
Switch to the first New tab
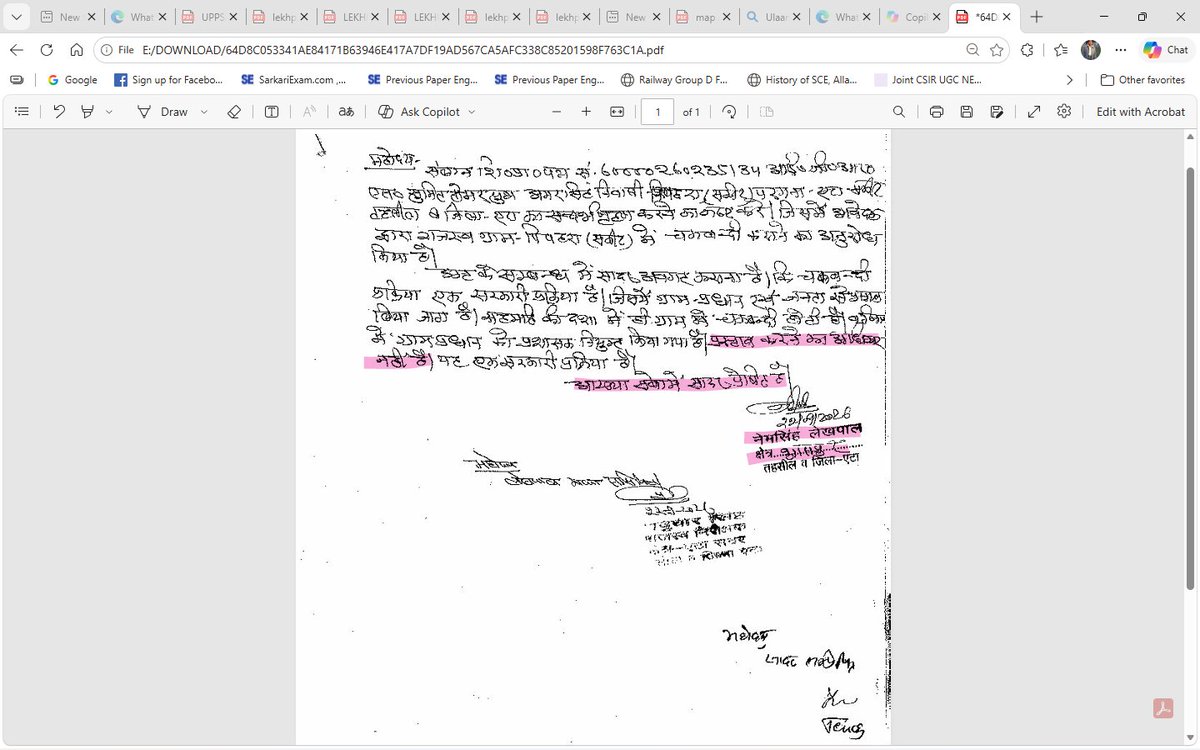[x=66, y=17]
